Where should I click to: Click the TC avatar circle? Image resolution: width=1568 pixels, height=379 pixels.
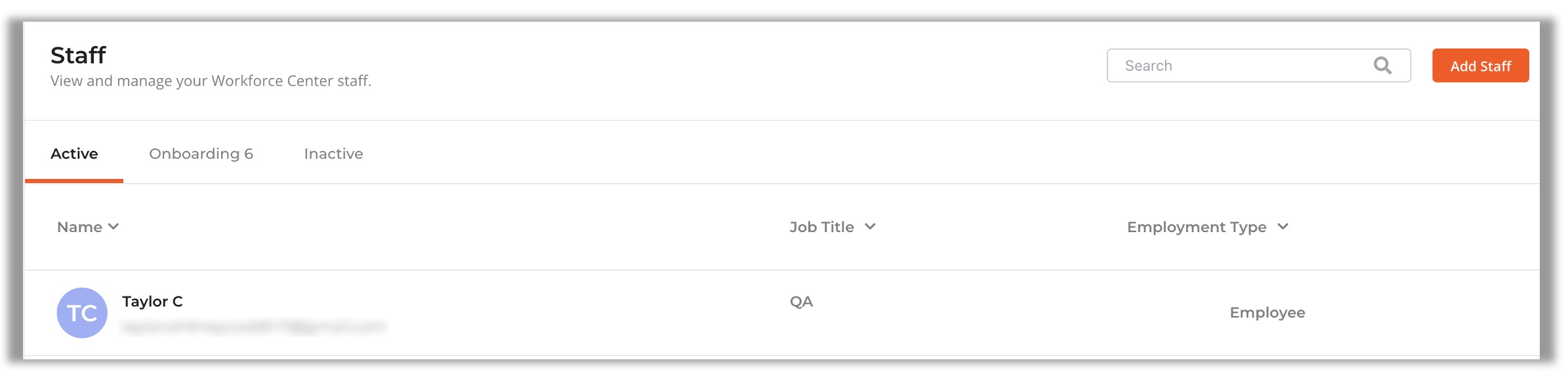pos(82,313)
